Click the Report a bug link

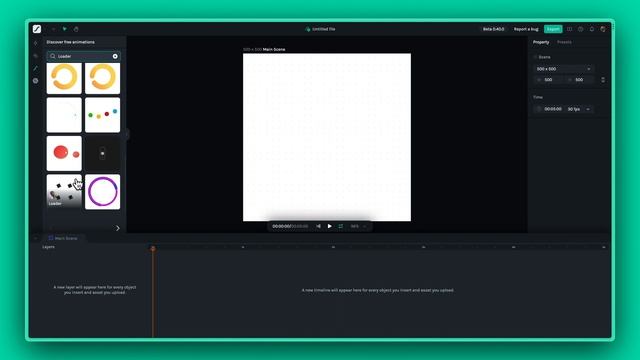[x=526, y=29]
